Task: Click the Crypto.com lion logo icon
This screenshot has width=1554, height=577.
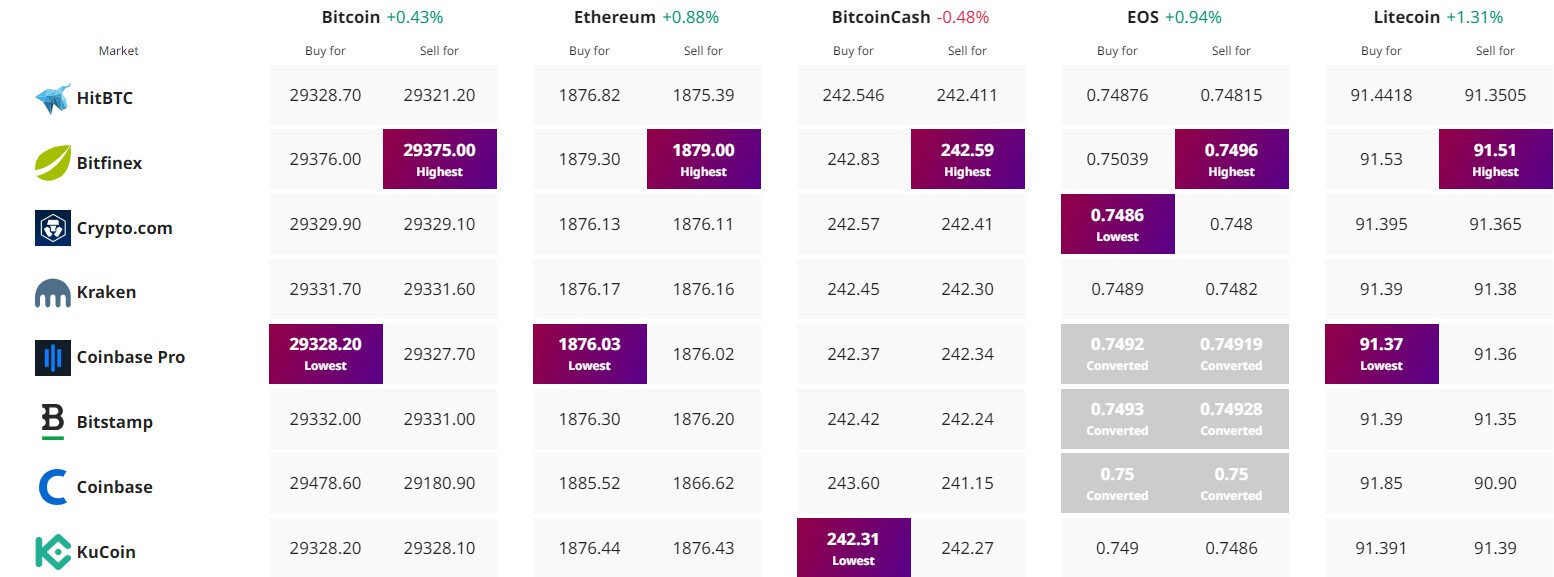Action: [x=53, y=228]
